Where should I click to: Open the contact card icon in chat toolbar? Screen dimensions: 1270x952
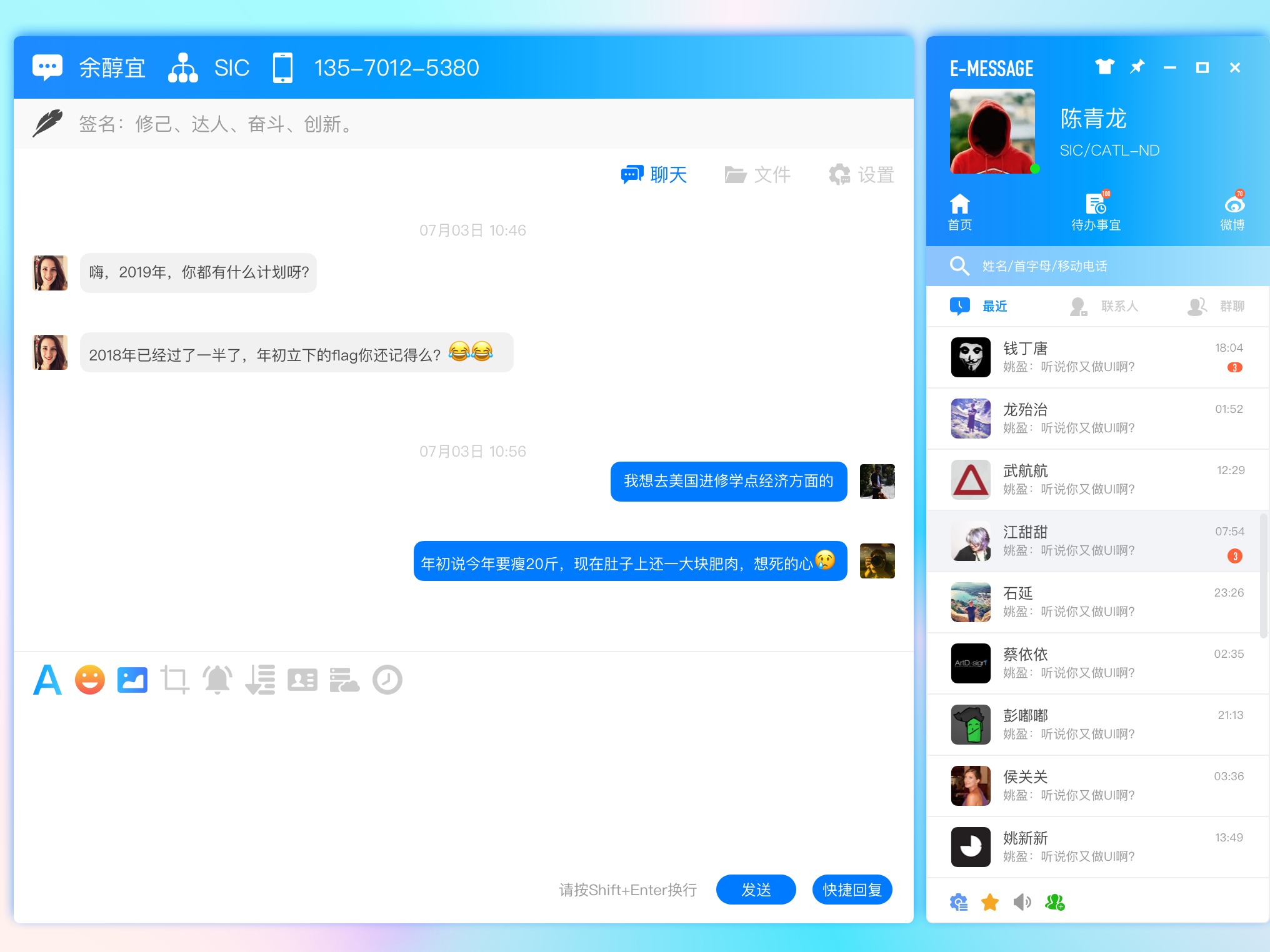tap(302, 680)
